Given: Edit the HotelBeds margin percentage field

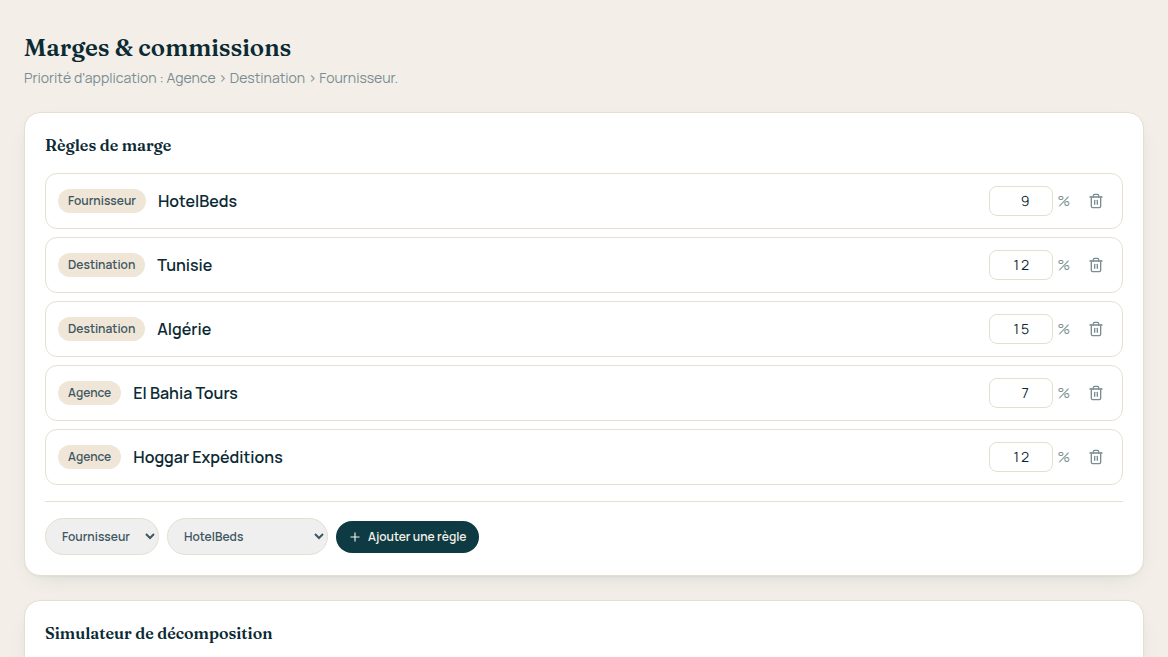Looking at the screenshot, I should pos(1021,201).
